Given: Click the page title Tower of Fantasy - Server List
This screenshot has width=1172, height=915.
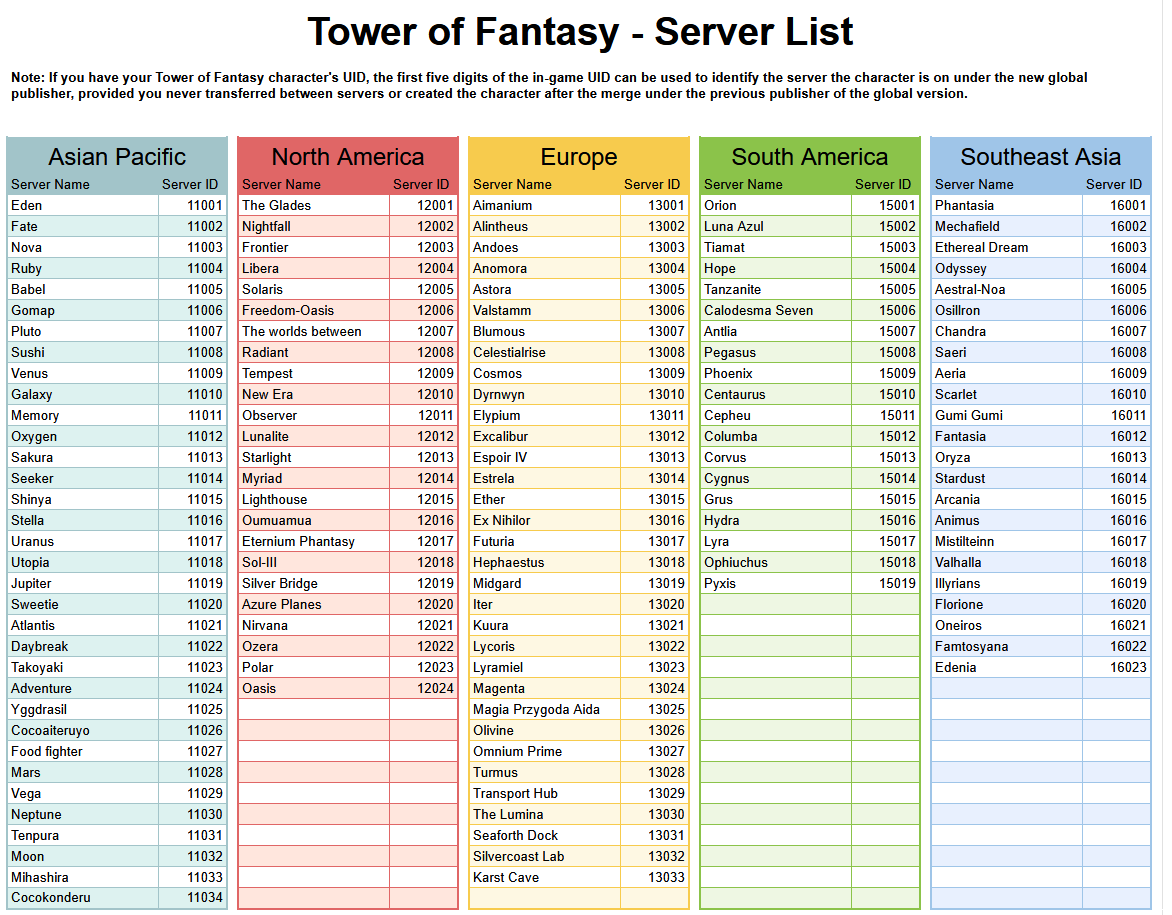Looking at the screenshot, I should point(580,32).
